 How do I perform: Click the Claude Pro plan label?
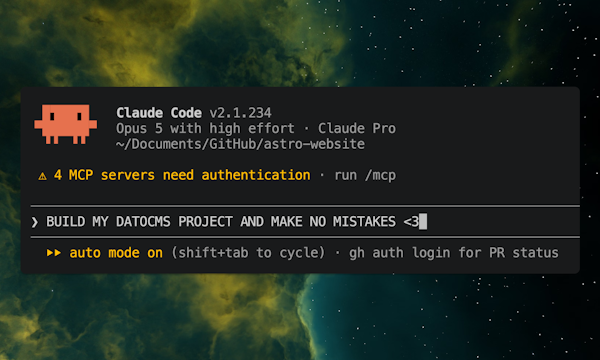point(357,129)
